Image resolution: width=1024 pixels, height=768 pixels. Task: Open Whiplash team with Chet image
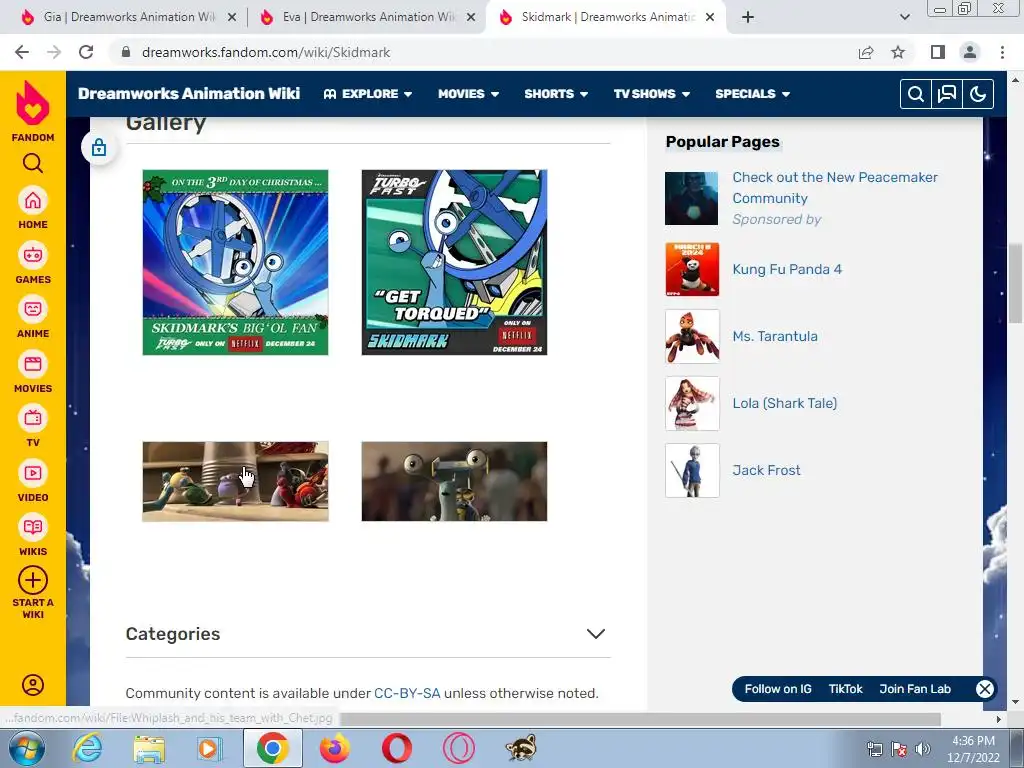click(235, 481)
